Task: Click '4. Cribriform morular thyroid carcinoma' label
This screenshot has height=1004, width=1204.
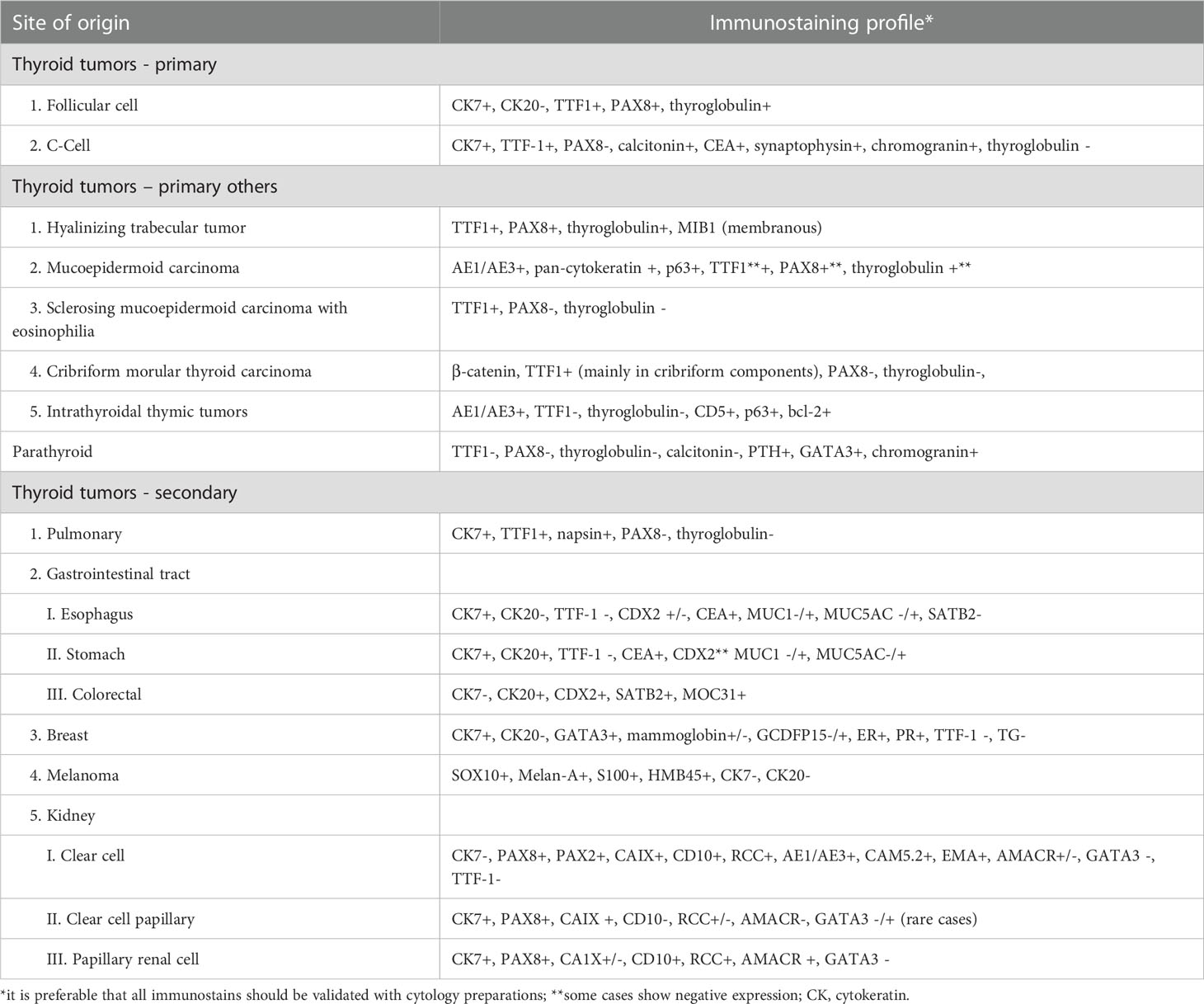Action: pos(171,371)
